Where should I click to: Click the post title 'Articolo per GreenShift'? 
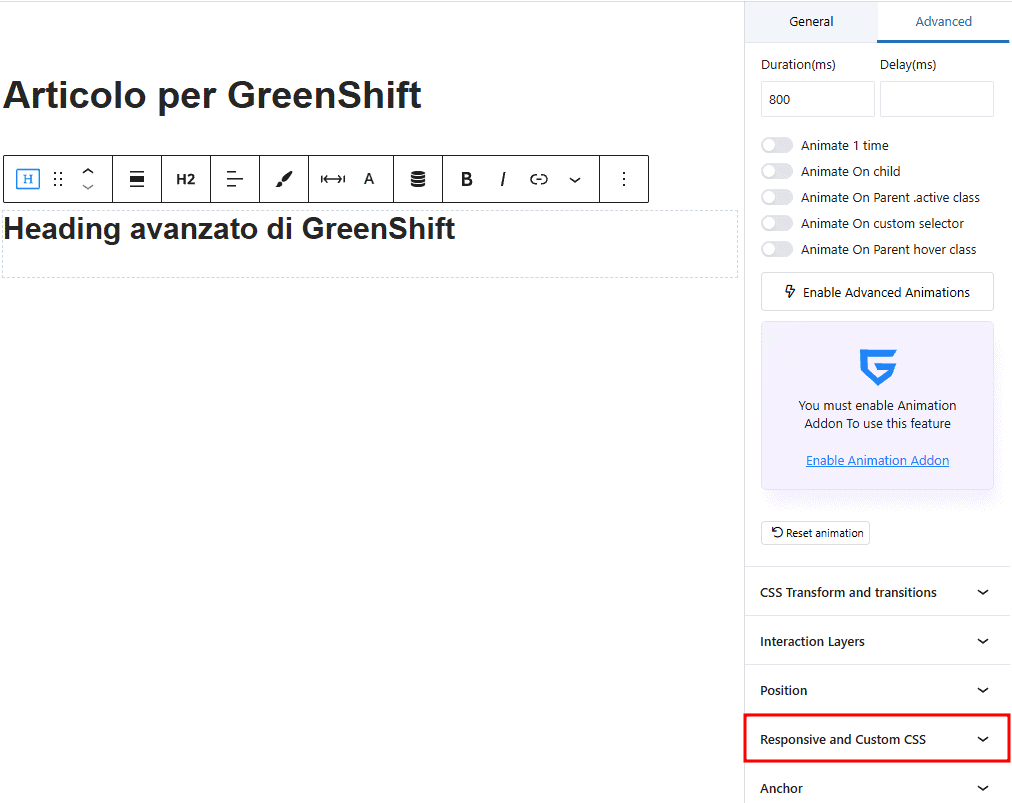pos(212,96)
